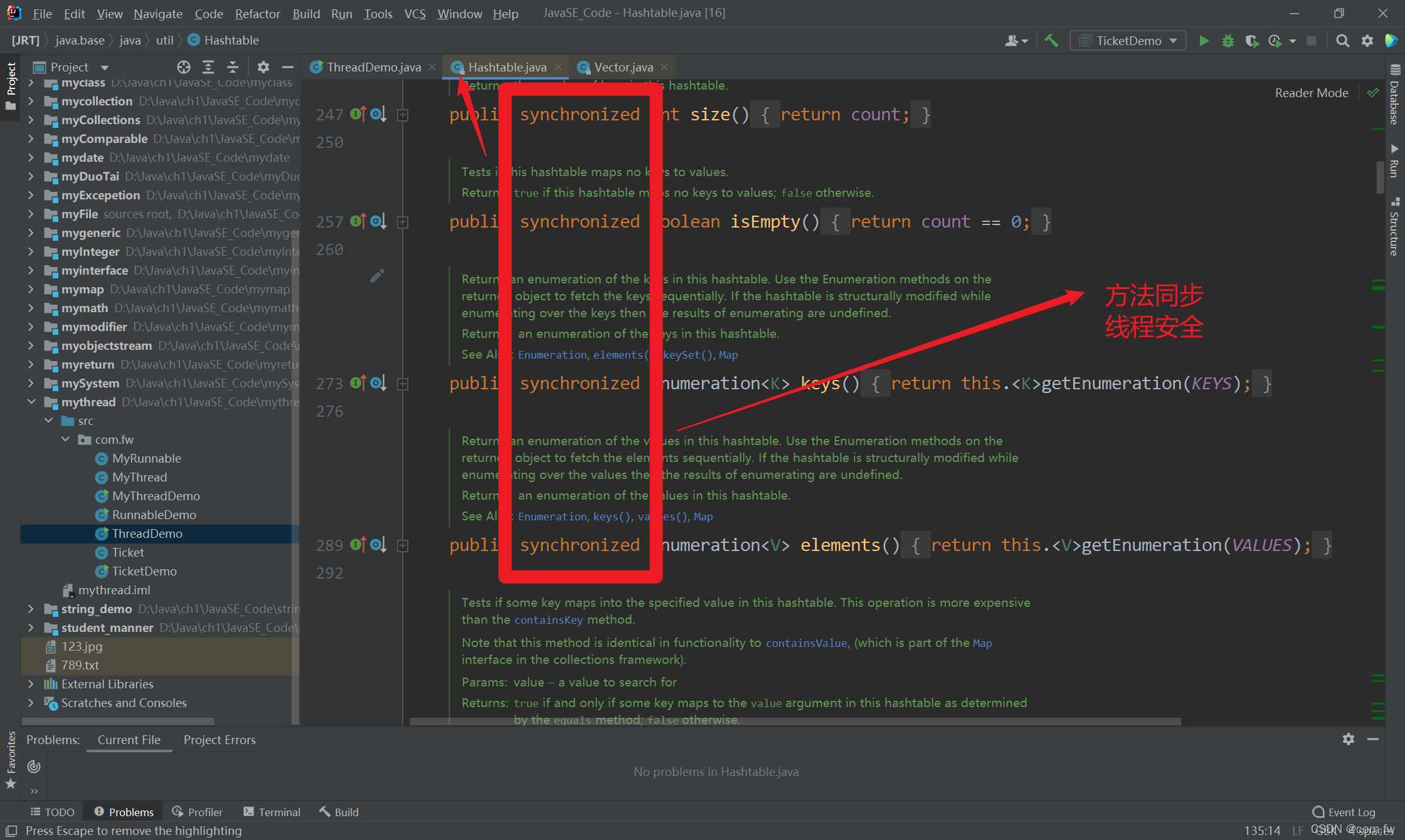
Task: Click the Select Opened File target icon
Action: 183,67
